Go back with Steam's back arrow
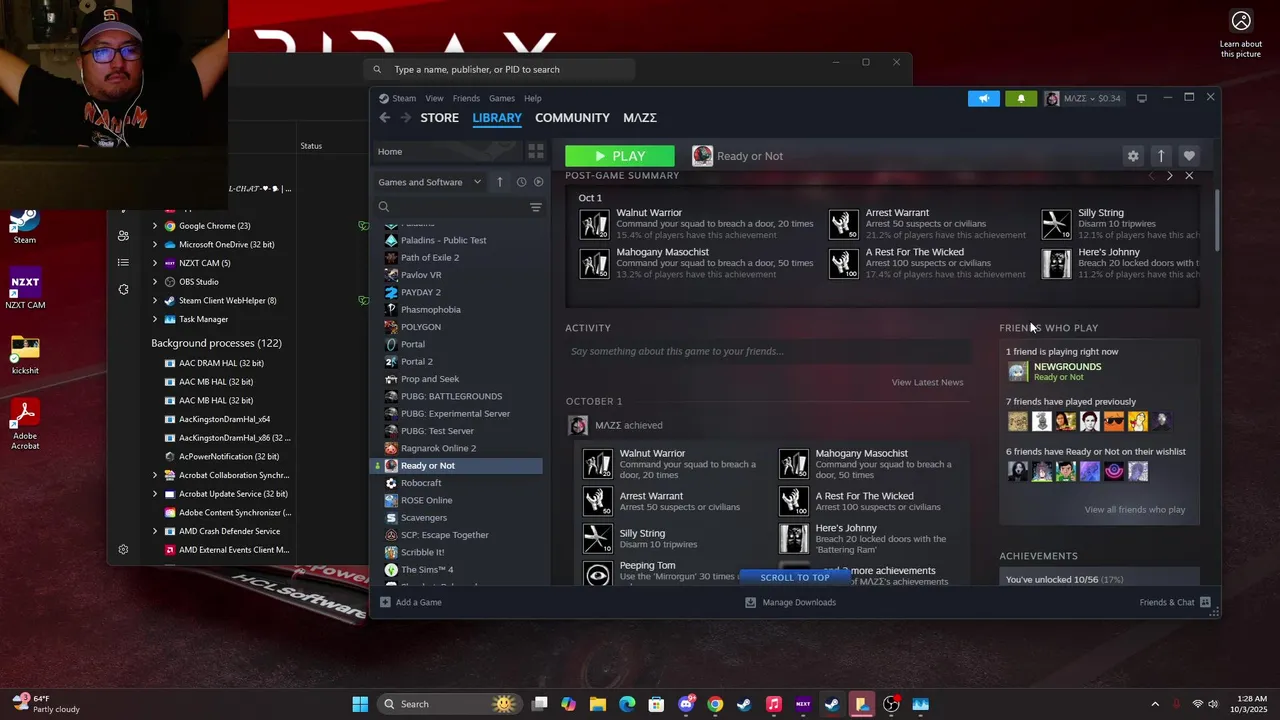 pos(385,118)
